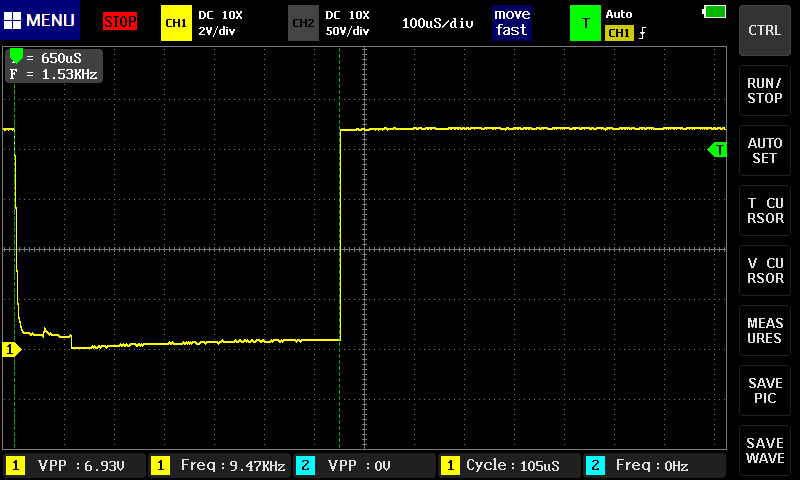Tap the 650uS cursor time readout
Image resolution: width=800 pixels, height=480 pixels.
pos(61,58)
